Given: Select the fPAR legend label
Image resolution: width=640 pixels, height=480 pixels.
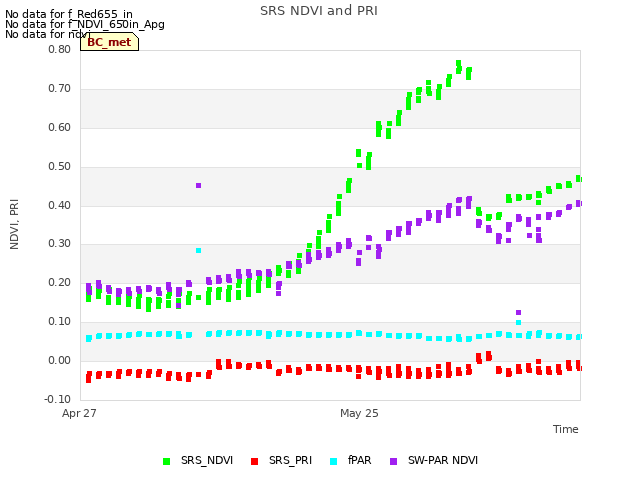Looking at the screenshot, I should pyautogui.click(x=360, y=460).
